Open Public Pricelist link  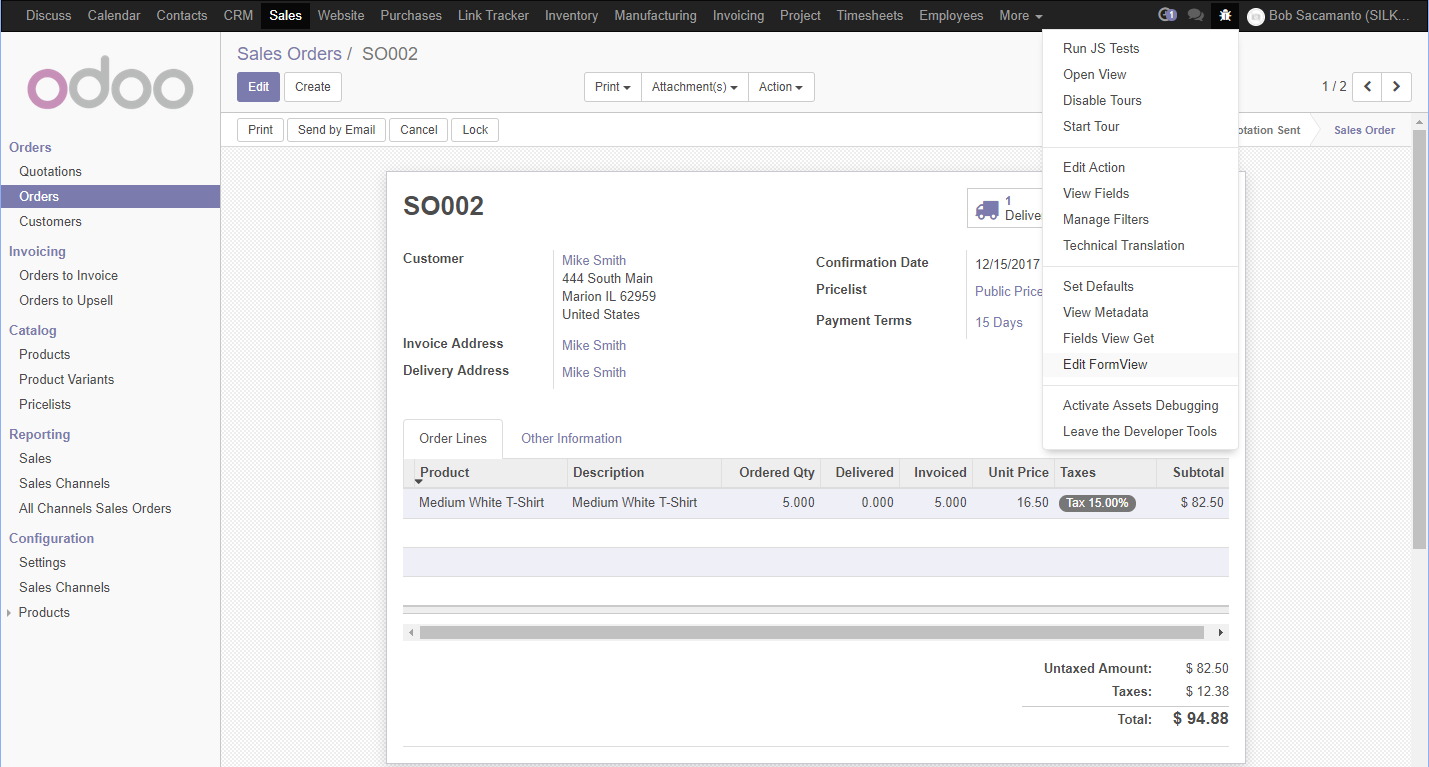1009,291
